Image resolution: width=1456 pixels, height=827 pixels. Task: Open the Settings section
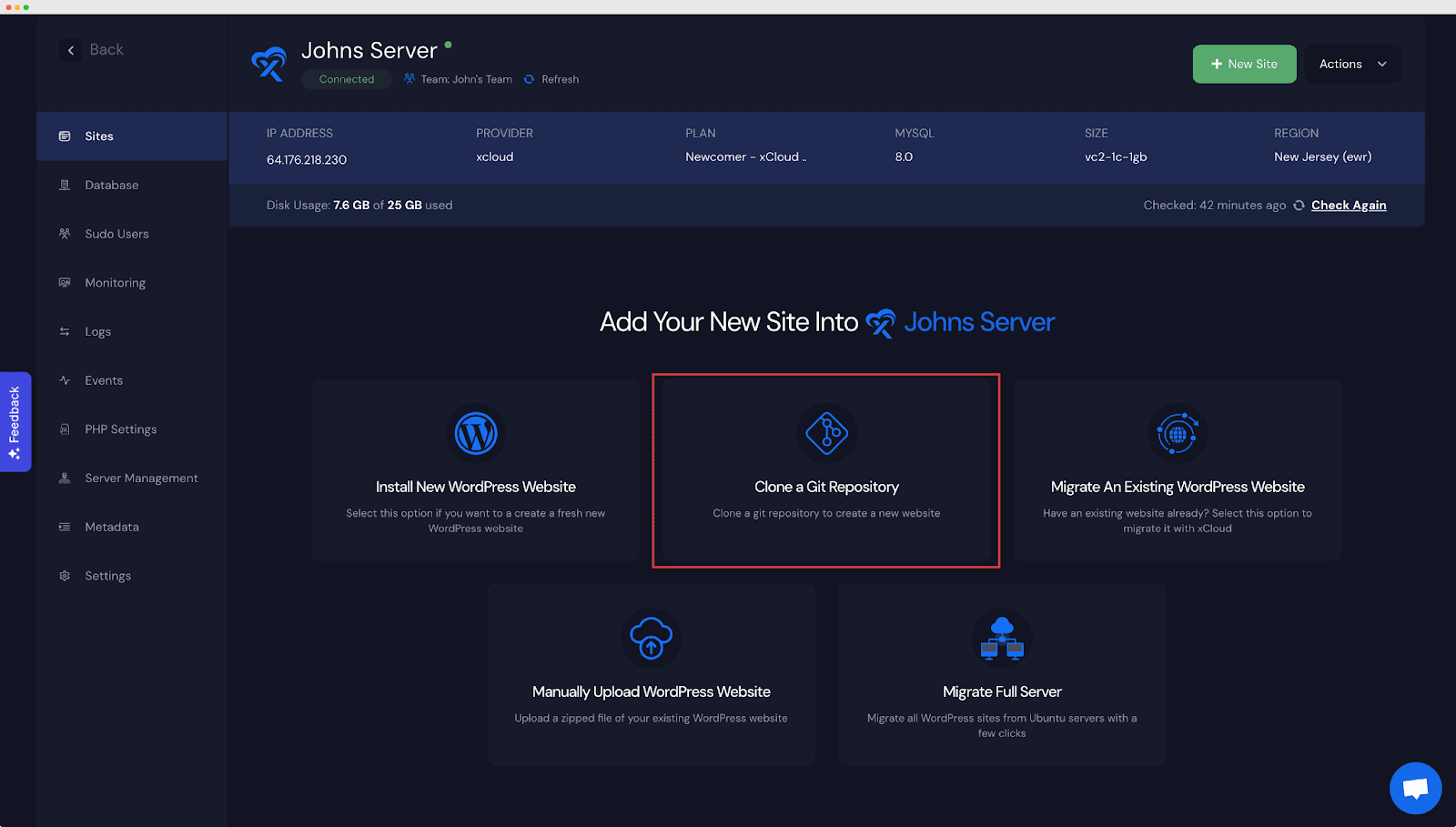click(108, 575)
